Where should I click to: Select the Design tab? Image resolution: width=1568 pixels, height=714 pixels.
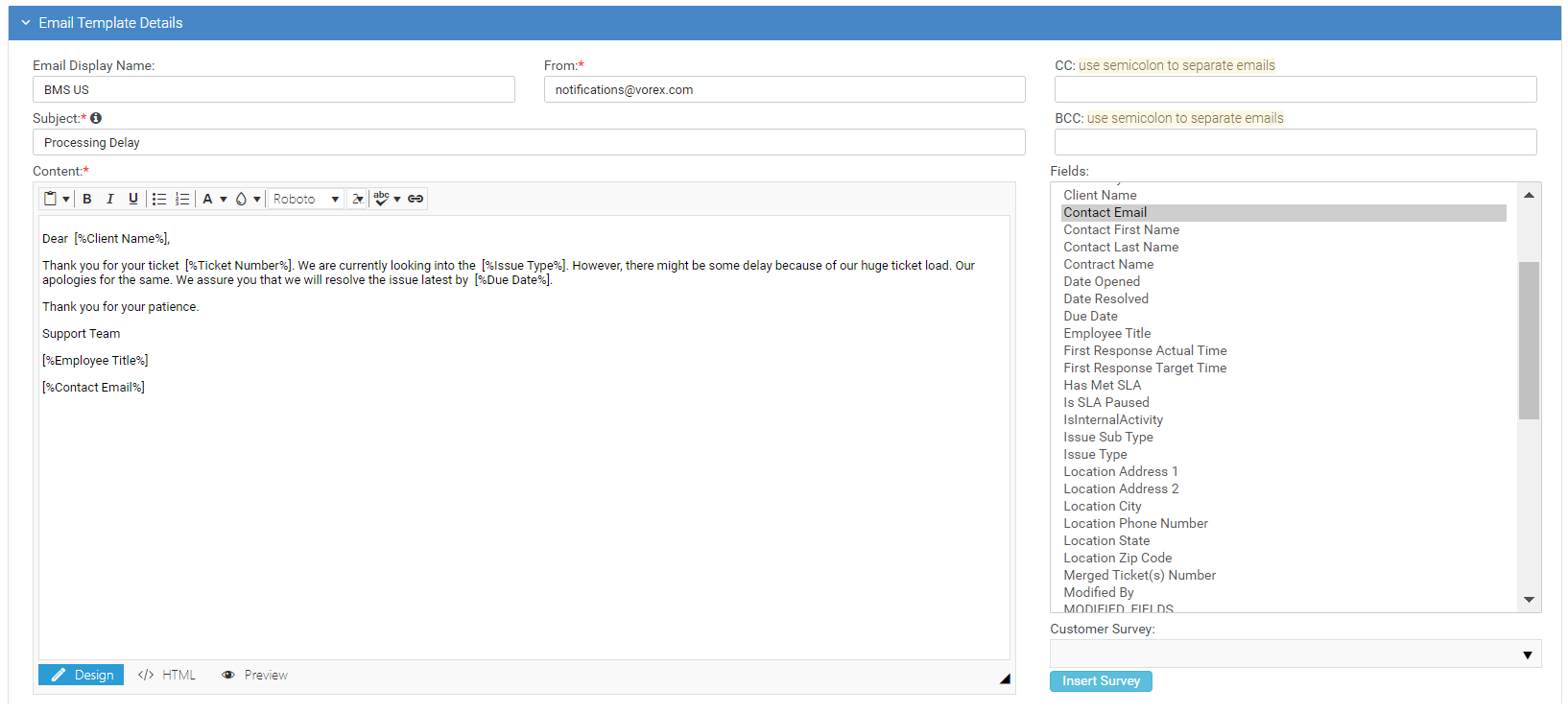pyautogui.click(x=82, y=675)
